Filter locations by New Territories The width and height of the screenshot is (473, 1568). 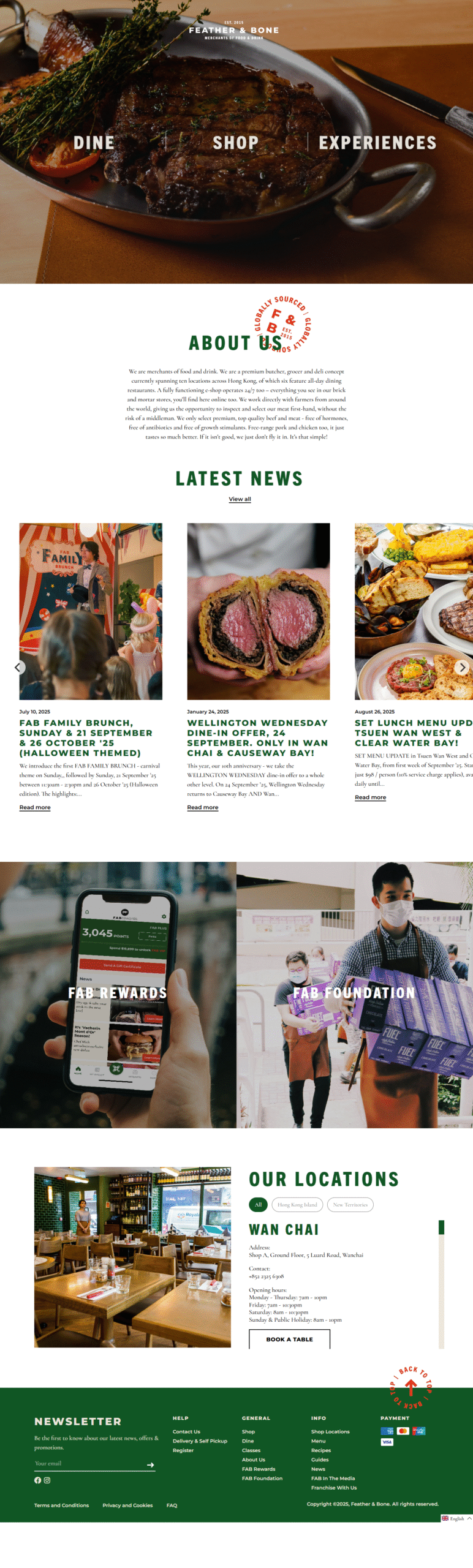(350, 1204)
